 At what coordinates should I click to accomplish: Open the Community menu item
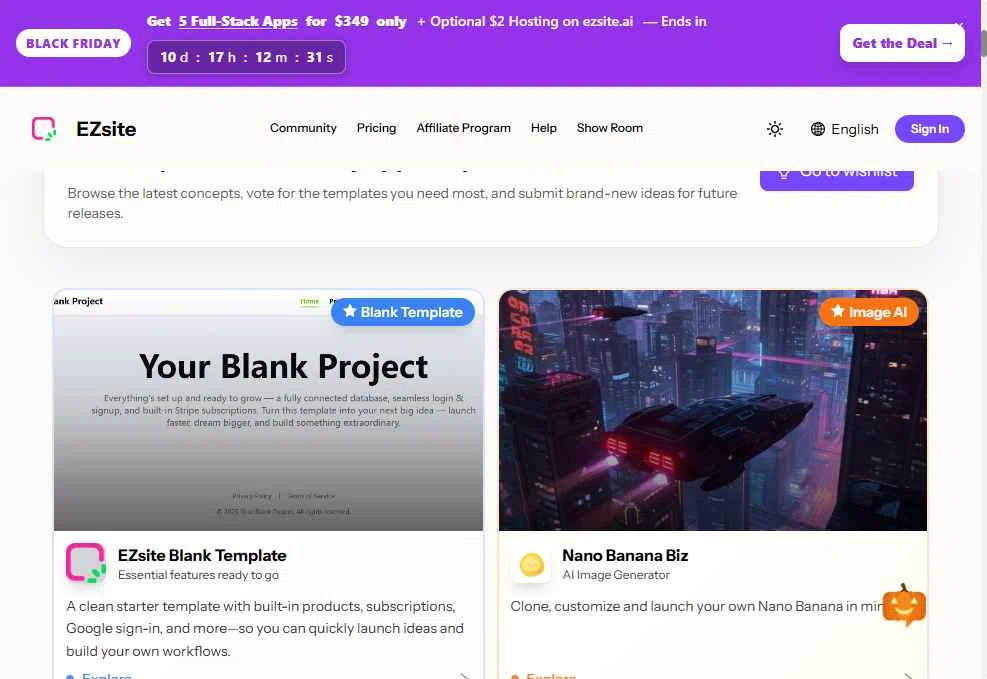tap(303, 128)
